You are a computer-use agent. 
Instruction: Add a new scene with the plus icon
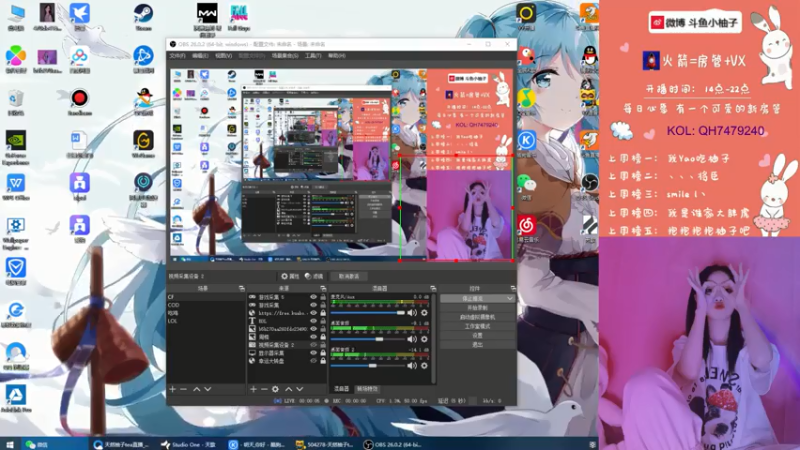coord(172,389)
